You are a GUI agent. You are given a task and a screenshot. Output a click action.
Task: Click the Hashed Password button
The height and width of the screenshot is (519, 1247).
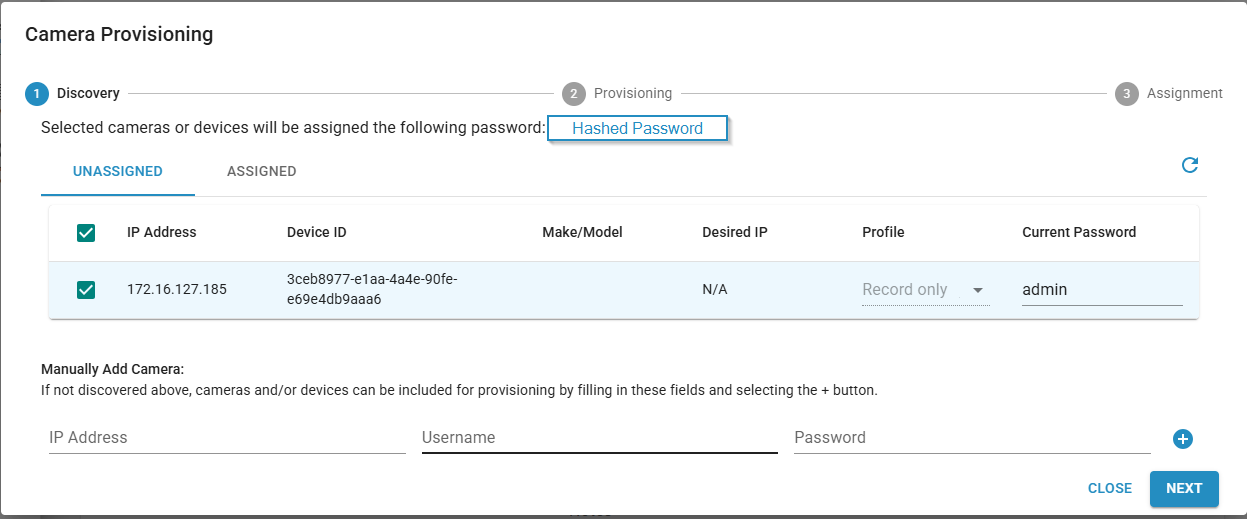637,129
